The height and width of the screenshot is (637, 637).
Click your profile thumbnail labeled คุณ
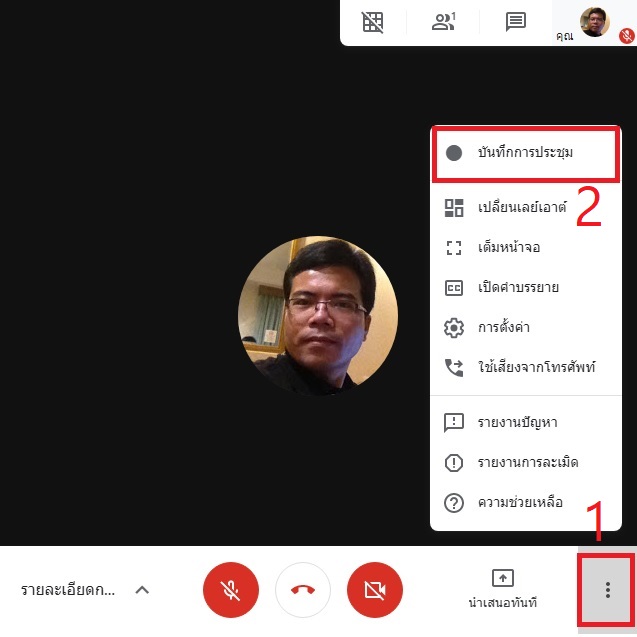tap(594, 22)
